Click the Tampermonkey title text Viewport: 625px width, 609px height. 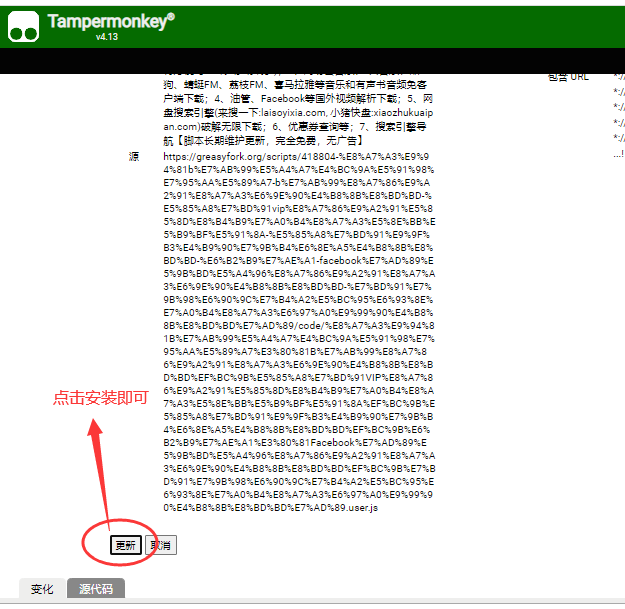pyautogui.click(x=111, y=22)
